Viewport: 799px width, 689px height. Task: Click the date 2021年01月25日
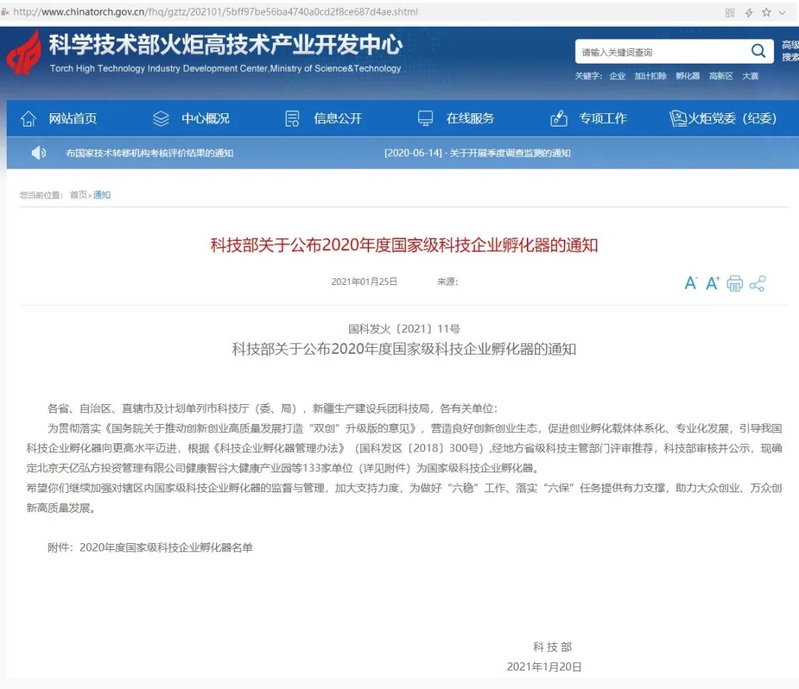point(364,281)
